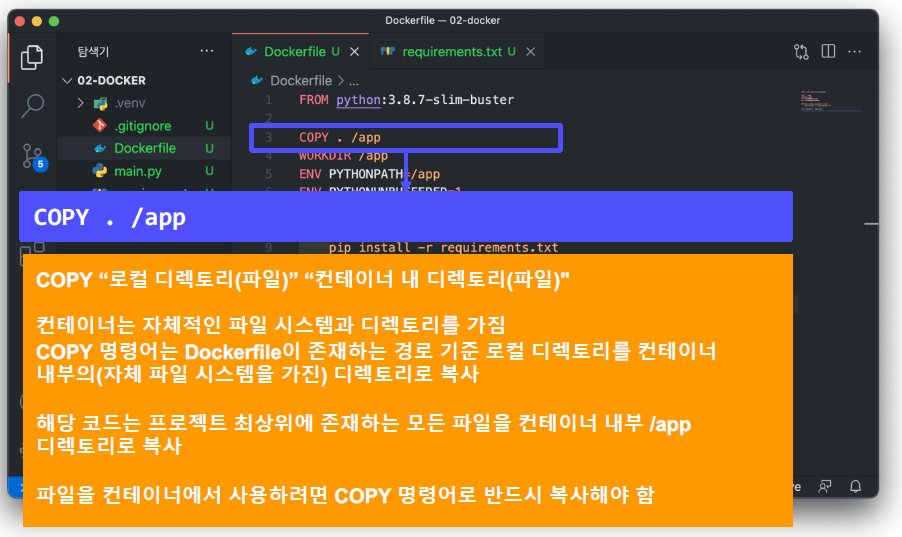This screenshot has height=537, width=902.
Task: Open notifications bell in status bar
Action: click(x=855, y=487)
